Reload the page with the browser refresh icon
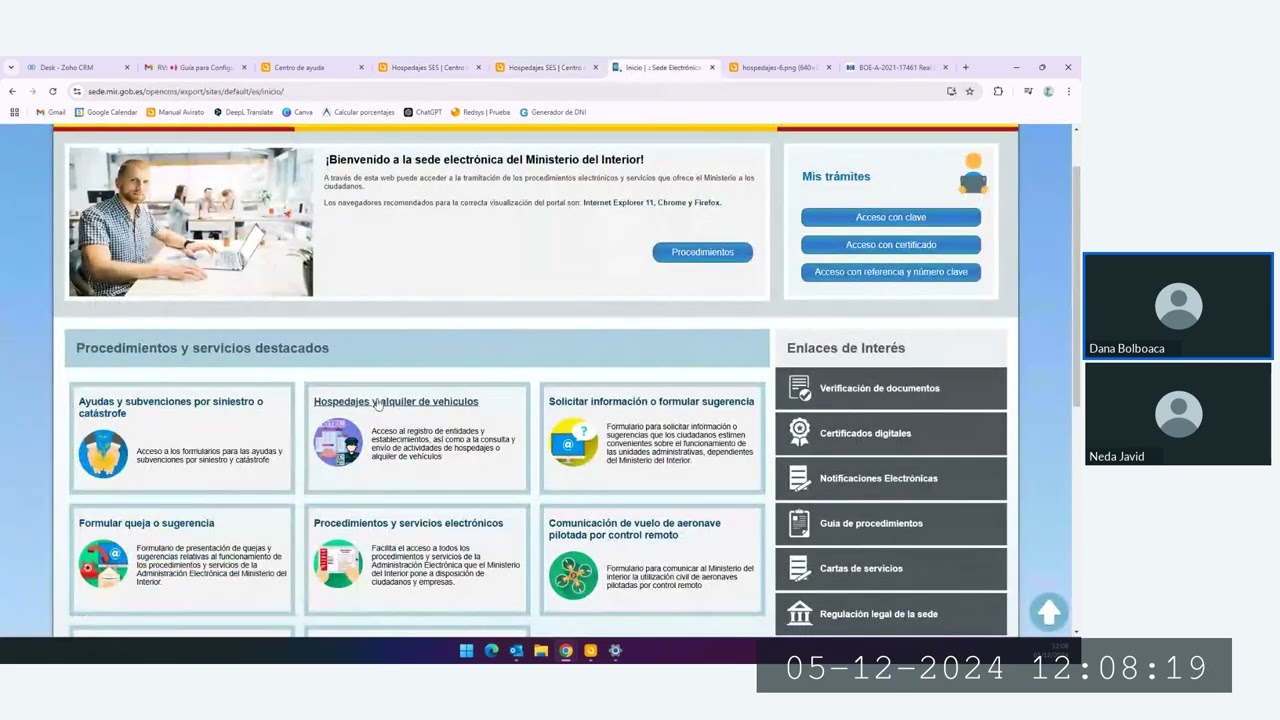This screenshot has height=720, width=1280. click(x=53, y=91)
